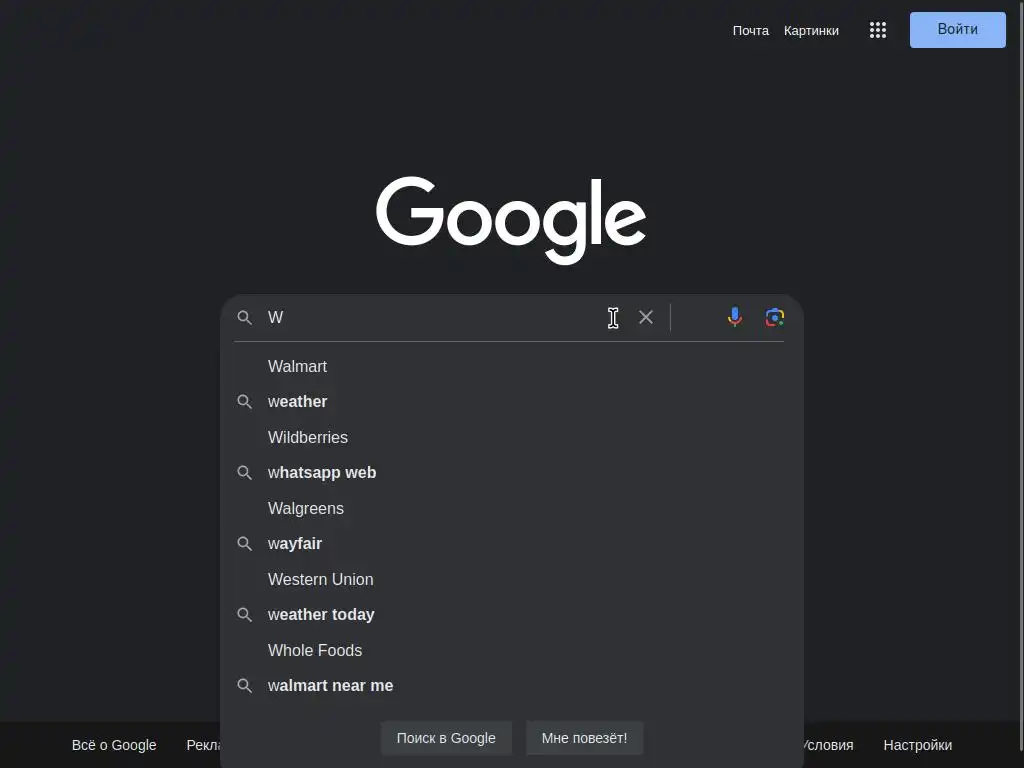This screenshot has width=1024, height=768.
Task: Open 'Всё о Google' footer link
Action: coord(114,745)
